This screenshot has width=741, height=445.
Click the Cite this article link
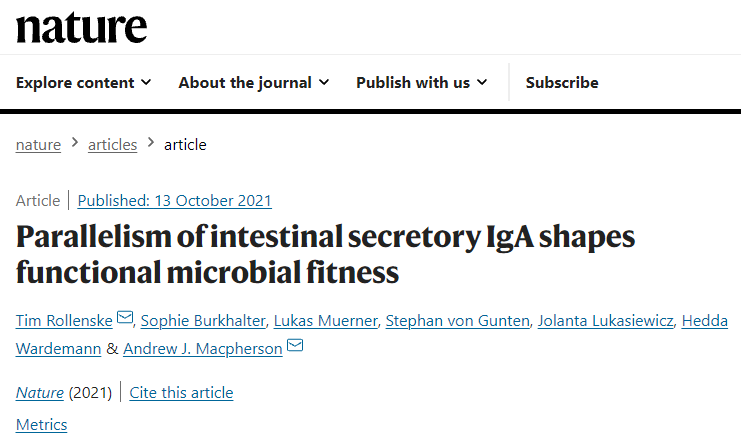pos(181,393)
